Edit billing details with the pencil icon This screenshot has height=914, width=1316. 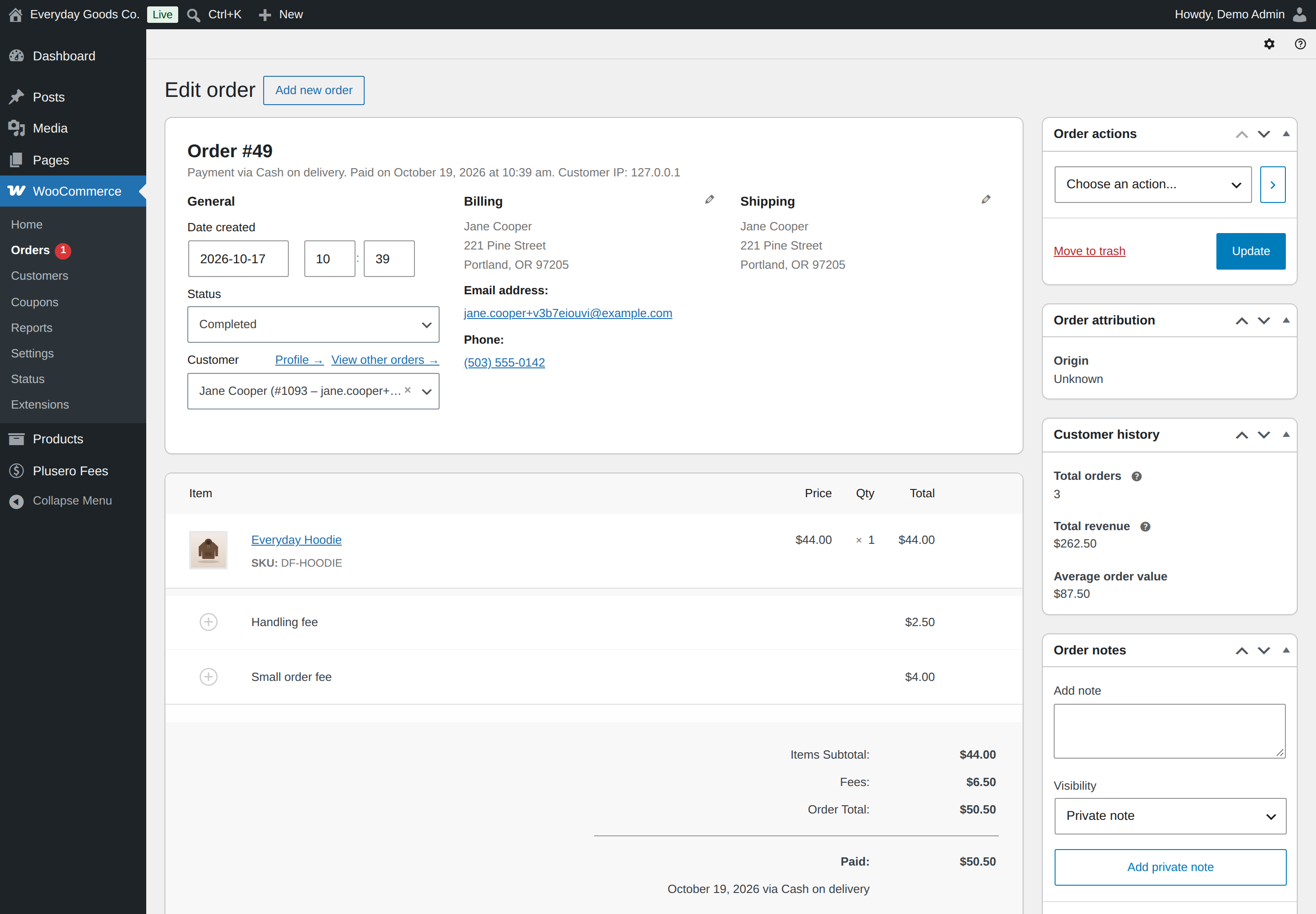[x=710, y=200]
